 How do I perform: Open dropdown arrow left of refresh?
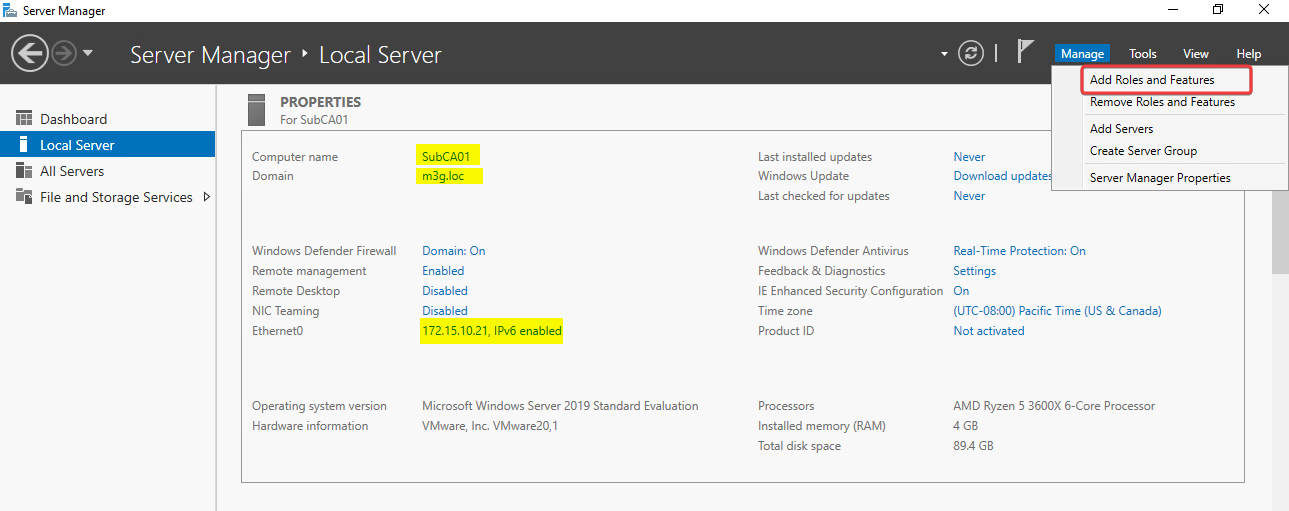coord(944,54)
